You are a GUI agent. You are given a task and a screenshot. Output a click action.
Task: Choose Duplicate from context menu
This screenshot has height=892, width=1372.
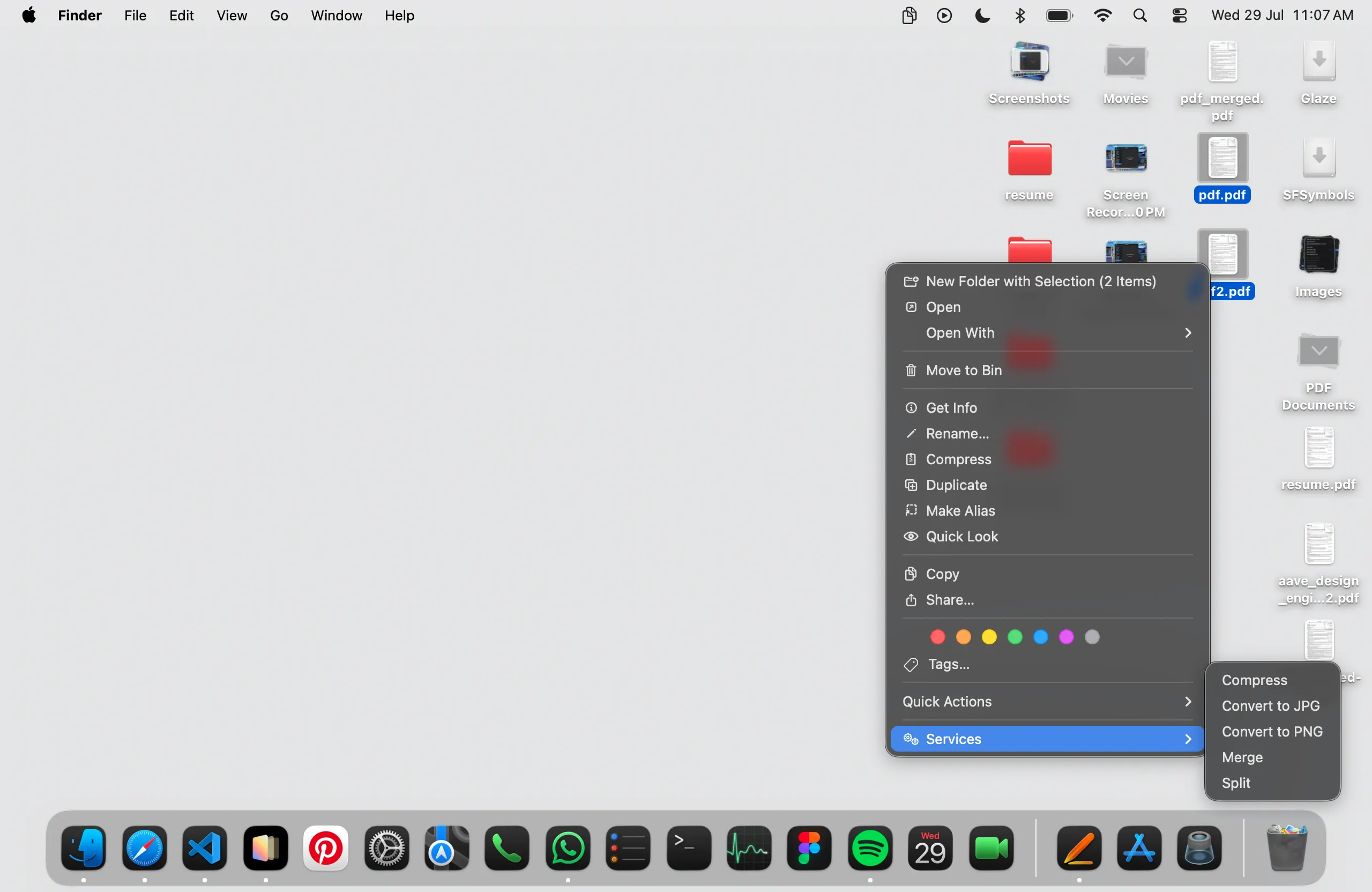[1047, 485]
